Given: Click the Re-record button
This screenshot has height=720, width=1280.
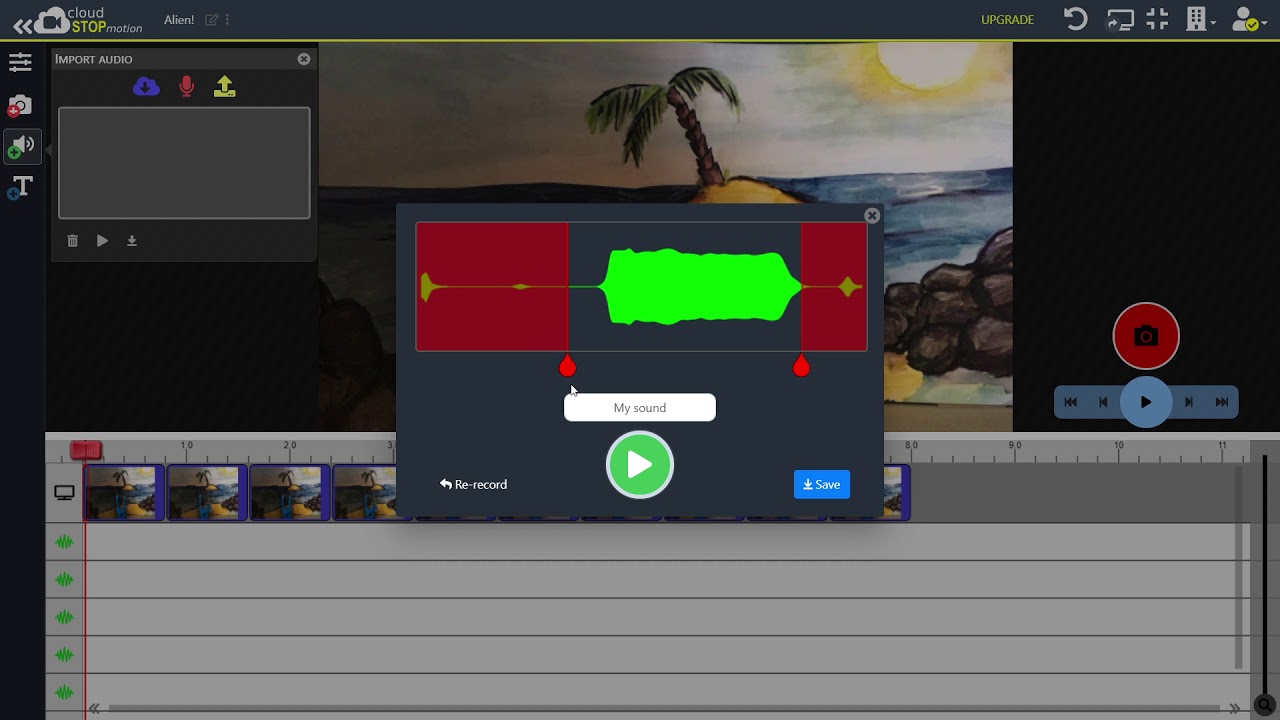Looking at the screenshot, I should 473,484.
